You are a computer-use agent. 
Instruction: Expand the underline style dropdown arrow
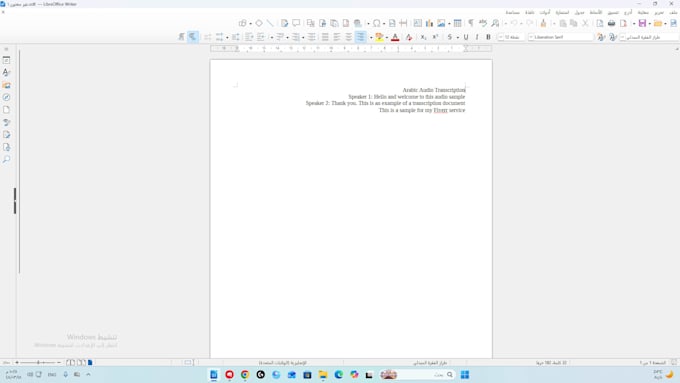coord(458,38)
